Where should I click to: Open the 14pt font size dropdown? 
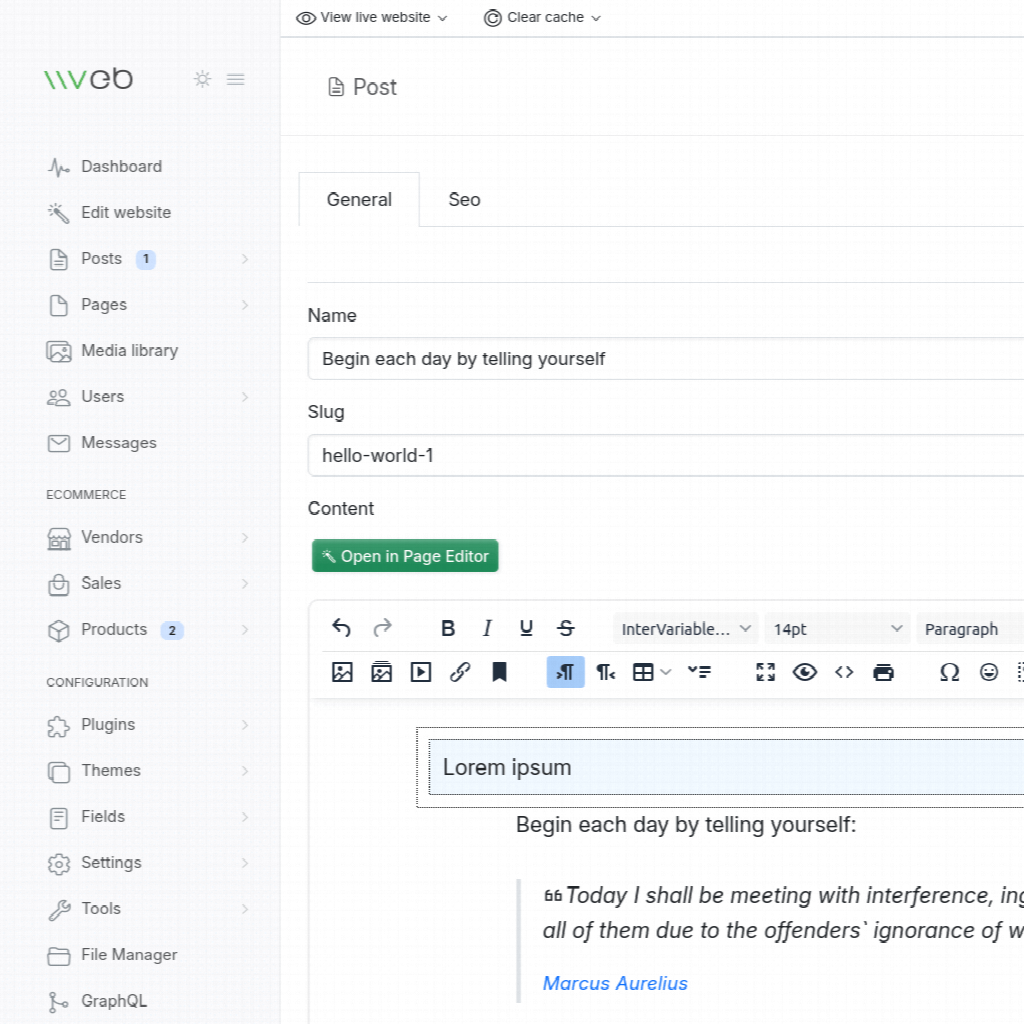point(838,629)
